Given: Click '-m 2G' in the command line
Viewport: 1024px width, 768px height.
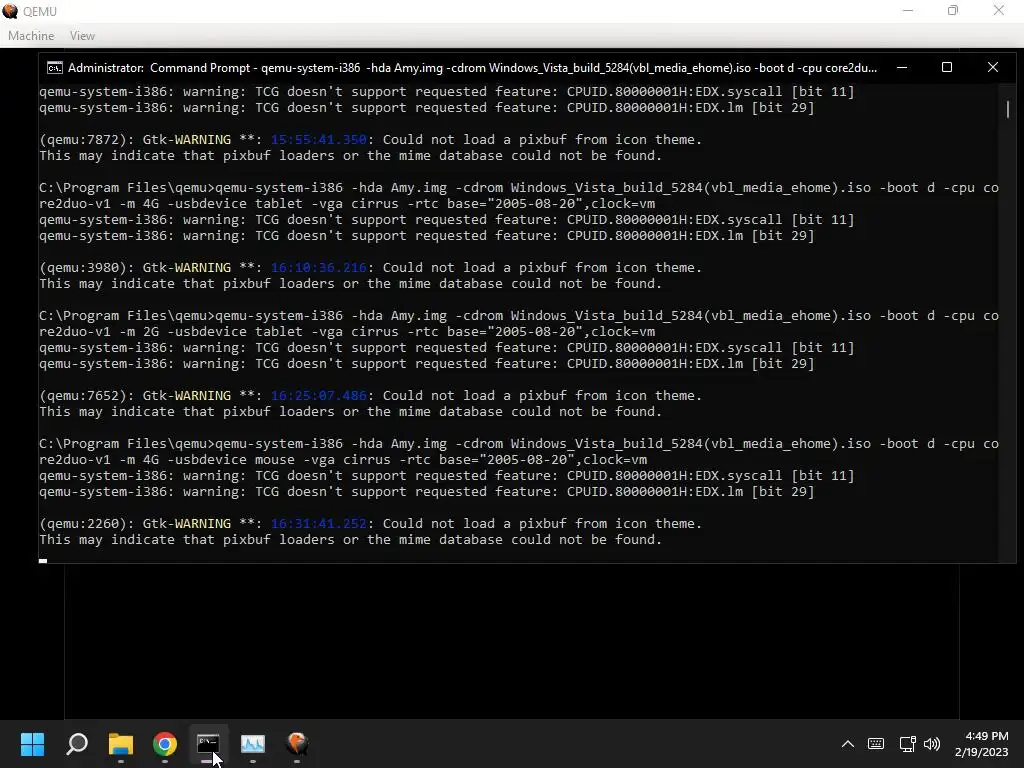Looking at the screenshot, I should [x=139, y=332].
